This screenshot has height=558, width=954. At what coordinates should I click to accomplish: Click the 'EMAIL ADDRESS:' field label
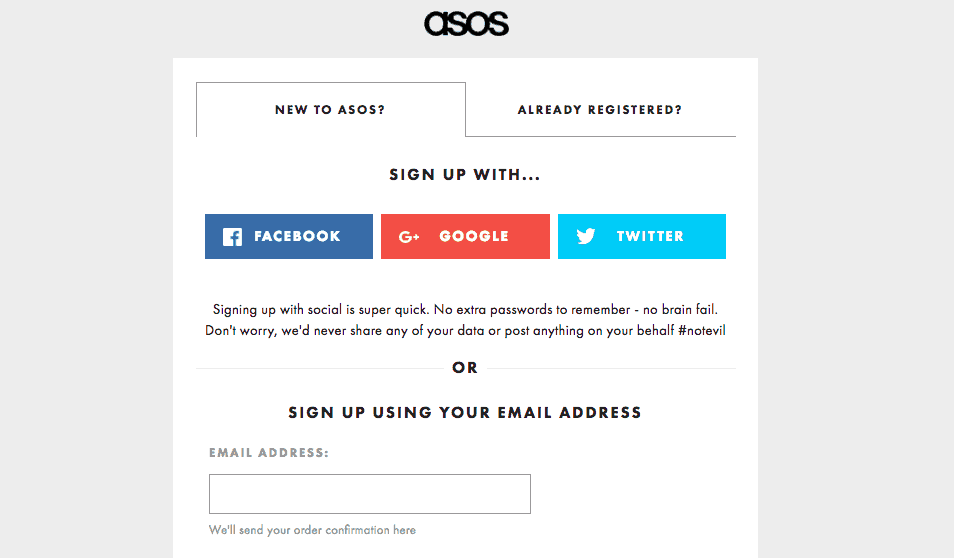(268, 453)
